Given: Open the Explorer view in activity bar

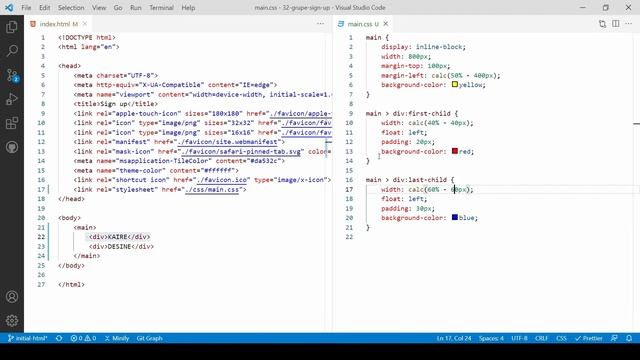Looking at the screenshot, I should point(12,27).
